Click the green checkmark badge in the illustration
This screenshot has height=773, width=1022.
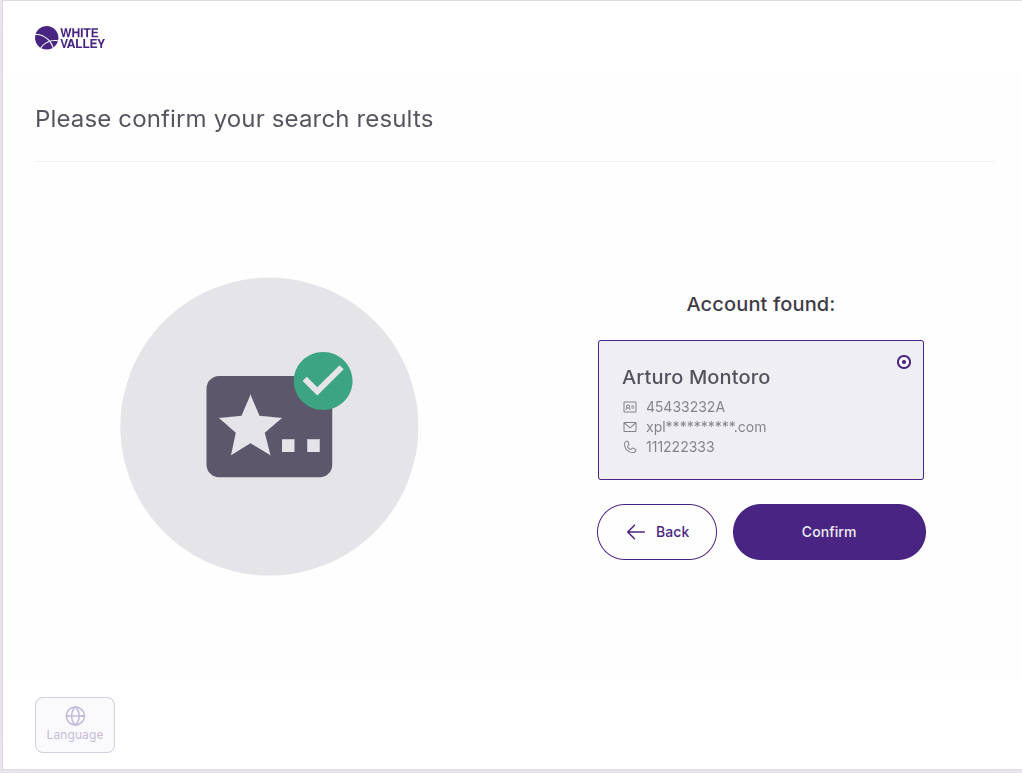pos(323,381)
